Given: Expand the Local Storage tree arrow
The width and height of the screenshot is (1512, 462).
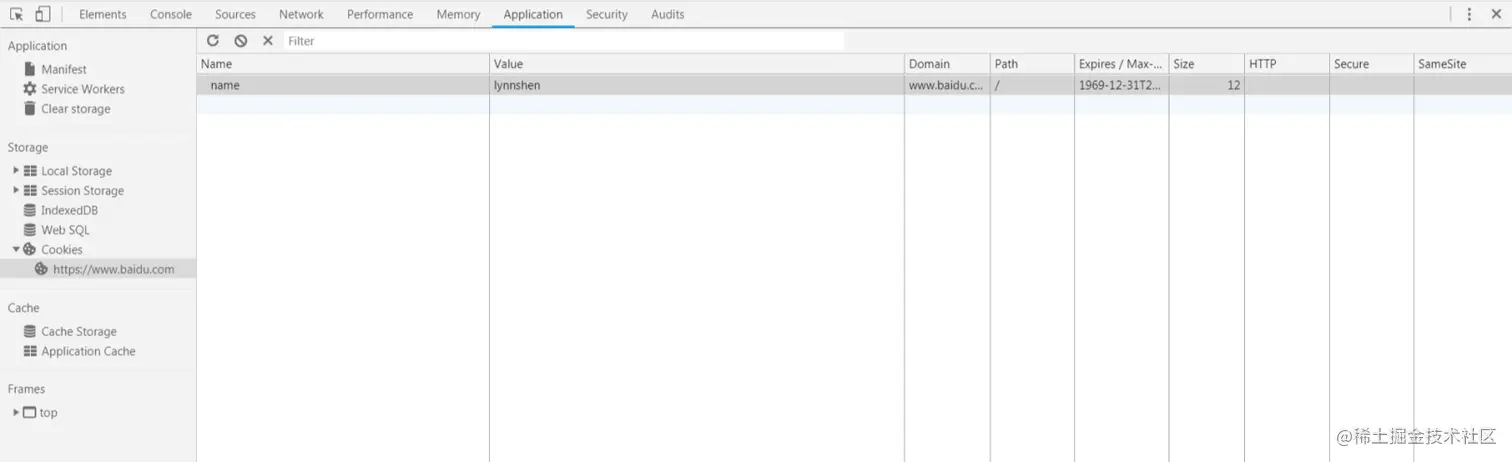Looking at the screenshot, I should click(16, 171).
